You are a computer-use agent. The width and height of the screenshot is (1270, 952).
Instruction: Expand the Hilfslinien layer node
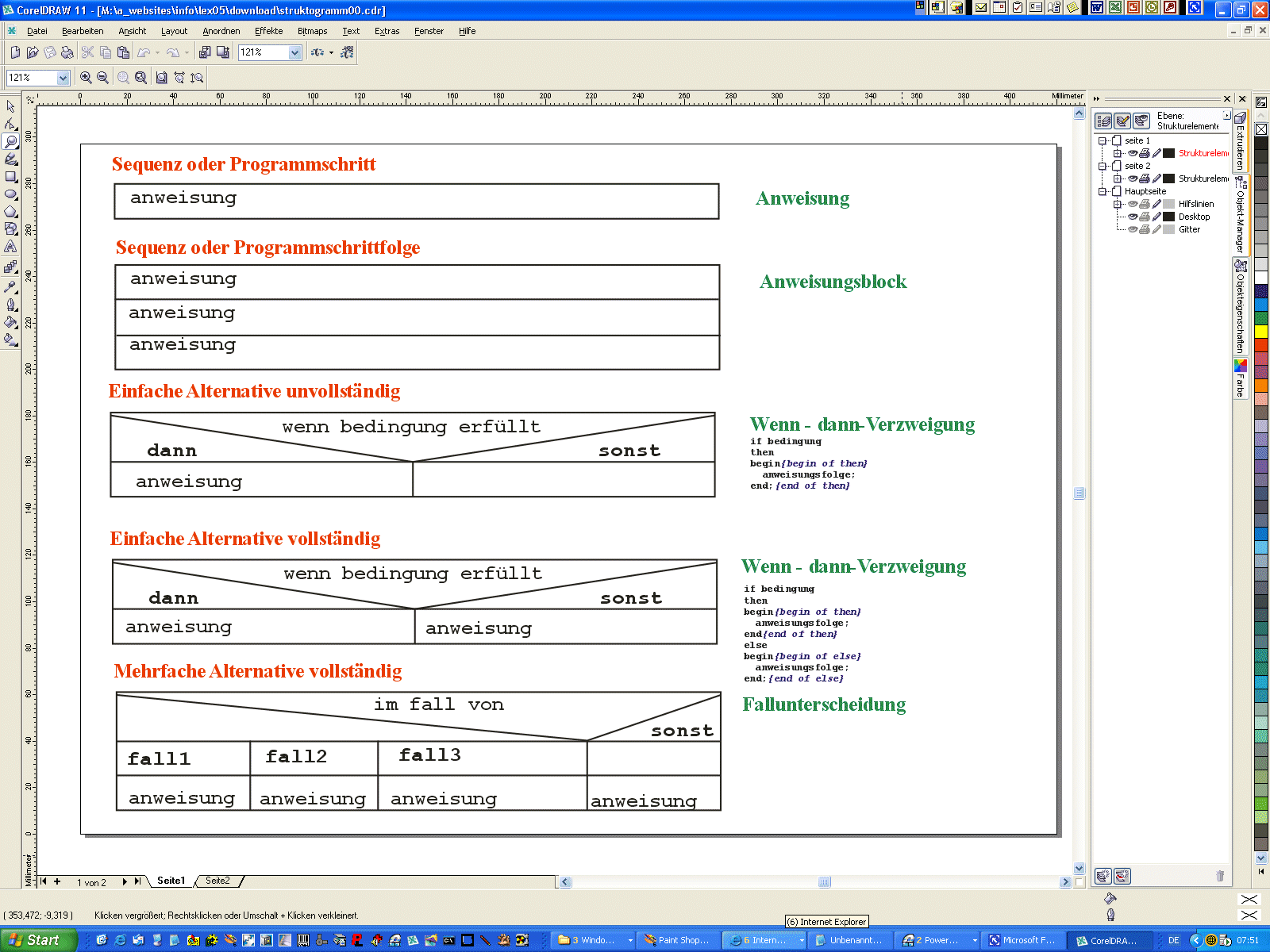(x=1117, y=204)
